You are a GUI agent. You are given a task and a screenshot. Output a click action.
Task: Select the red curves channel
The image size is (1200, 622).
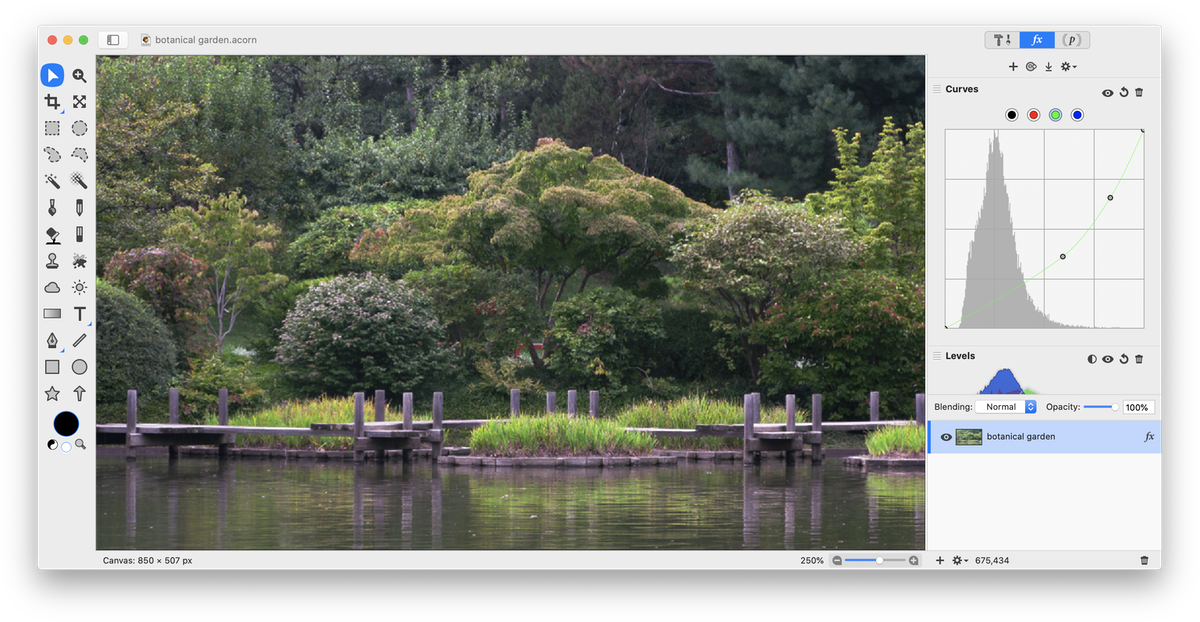click(1034, 115)
